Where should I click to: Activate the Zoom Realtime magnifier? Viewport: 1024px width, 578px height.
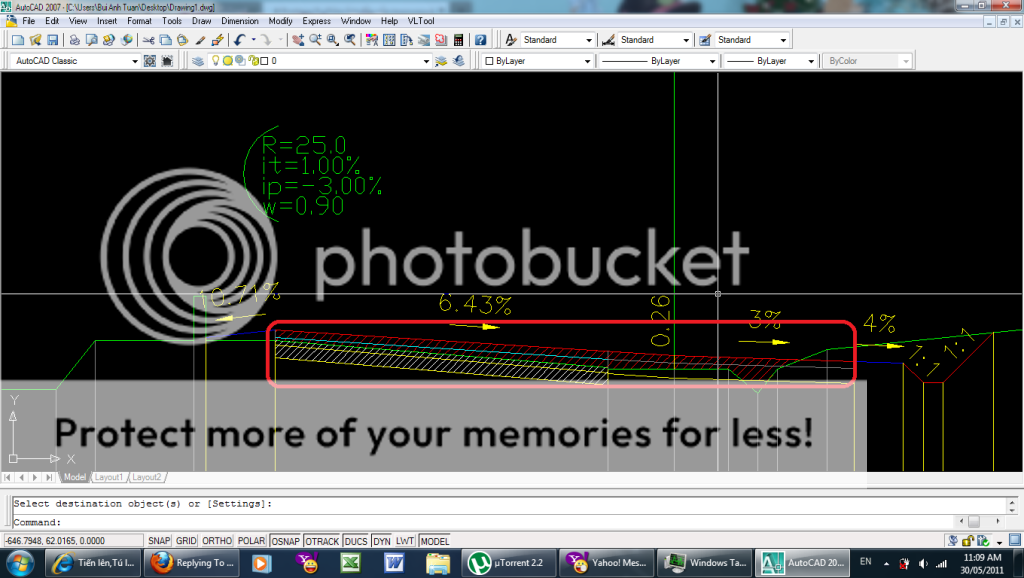point(315,40)
